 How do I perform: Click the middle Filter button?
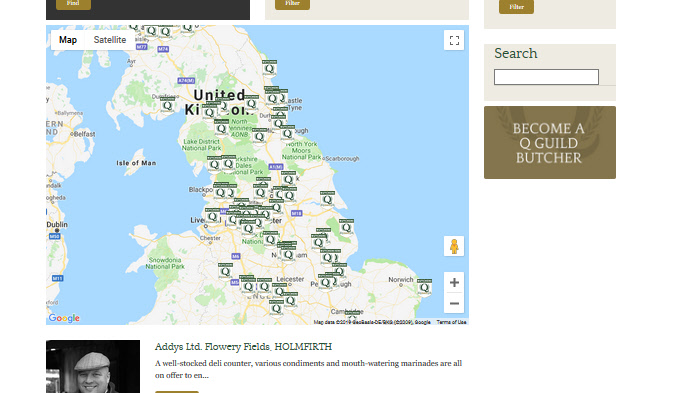tap(292, 4)
